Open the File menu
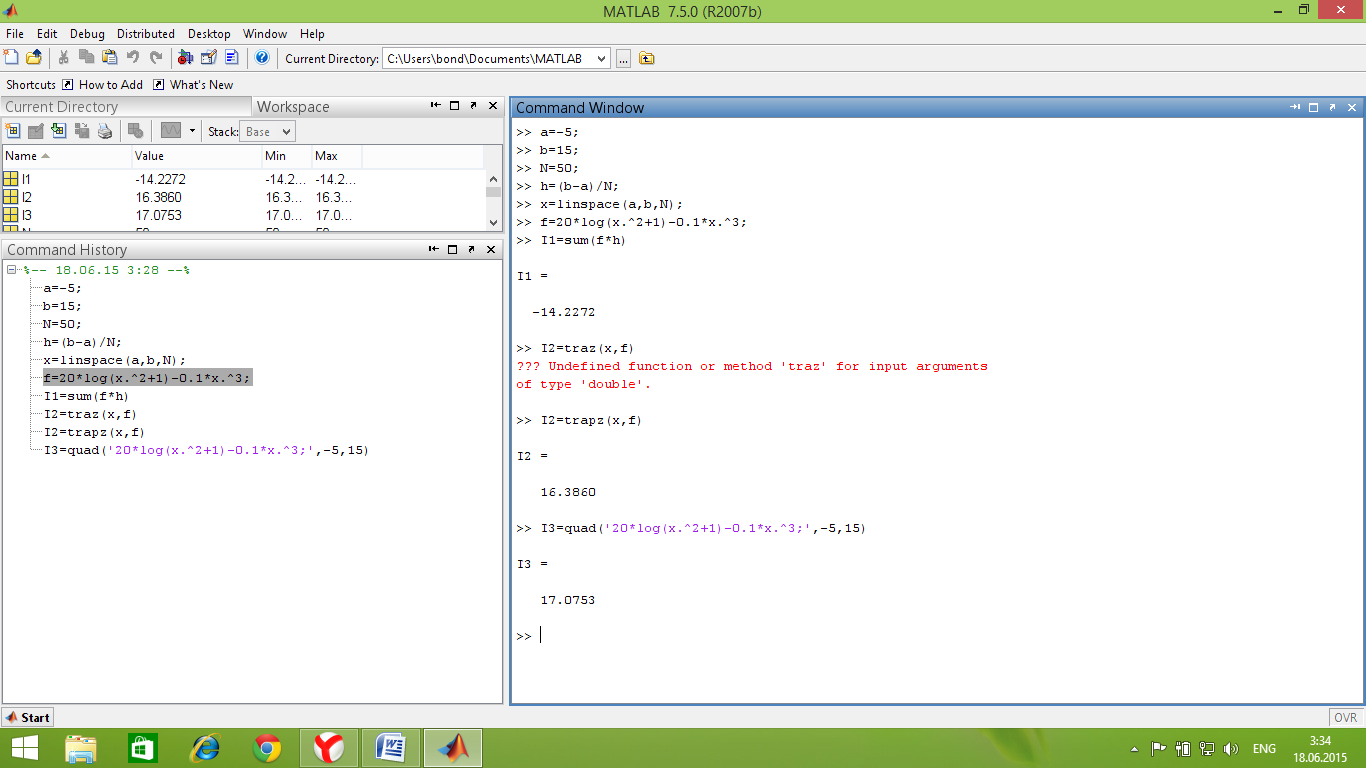The image size is (1366, 768). pyautogui.click(x=14, y=33)
